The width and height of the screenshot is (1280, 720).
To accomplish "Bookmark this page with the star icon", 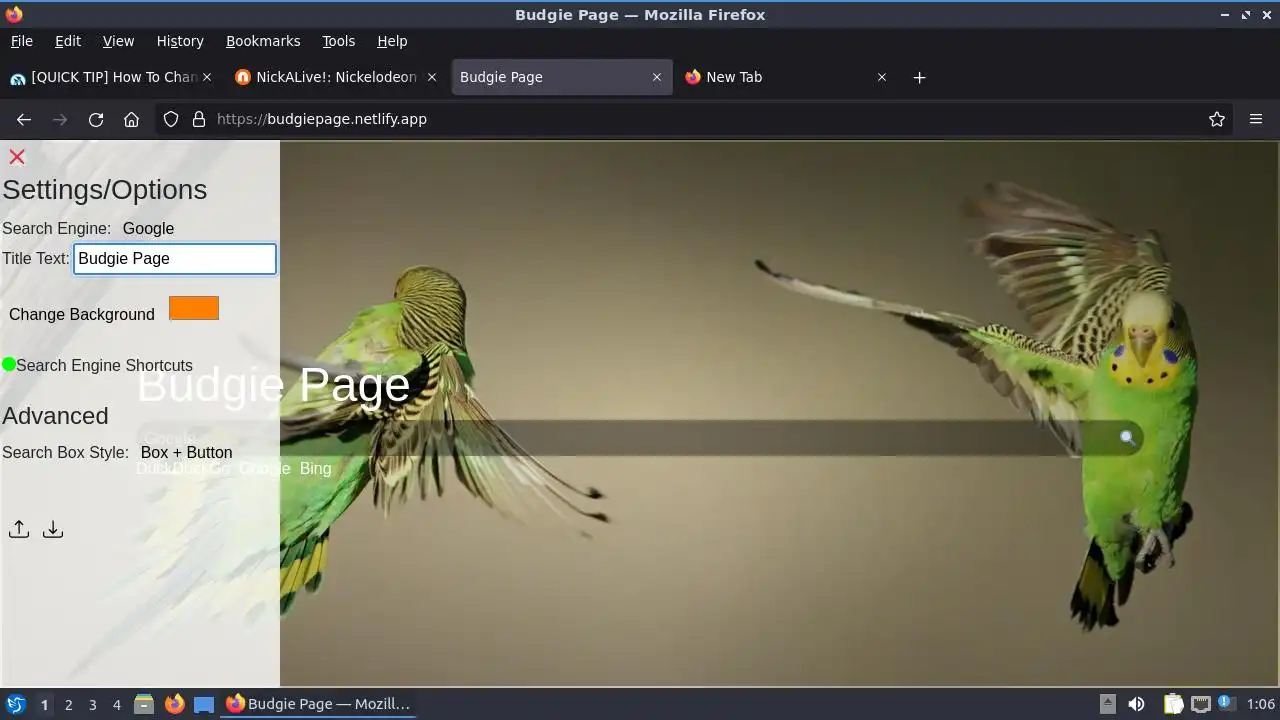I will (1217, 119).
